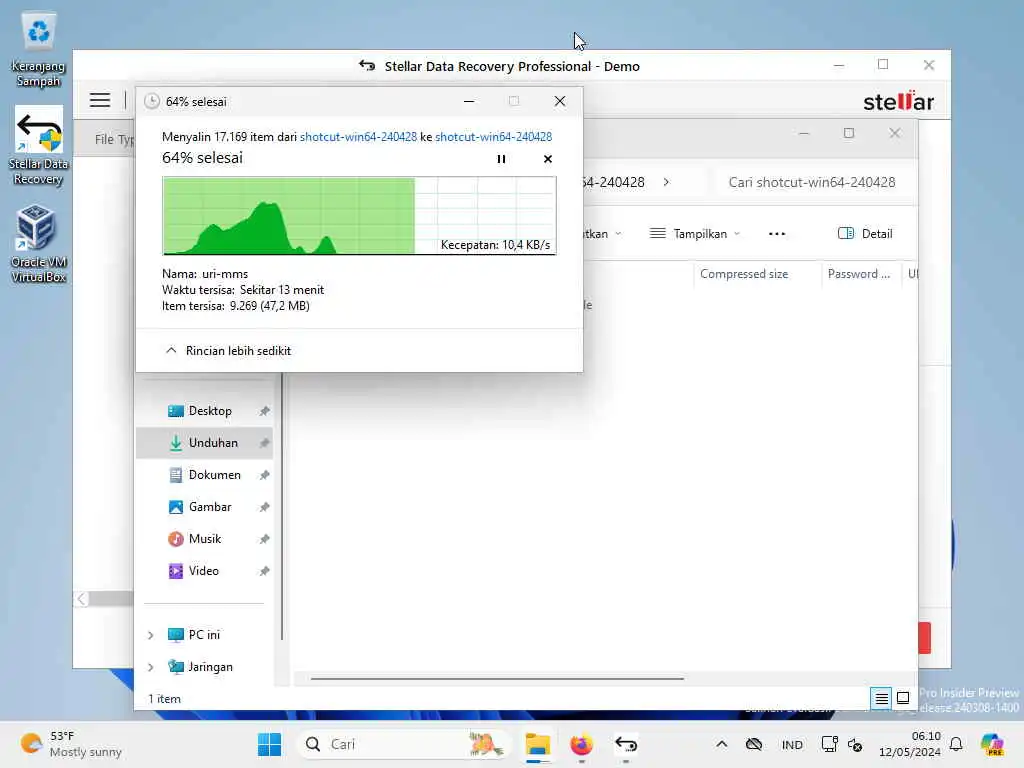
Task: Open Stellar Data Recovery desktop shortcut
Action: click(x=39, y=146)
